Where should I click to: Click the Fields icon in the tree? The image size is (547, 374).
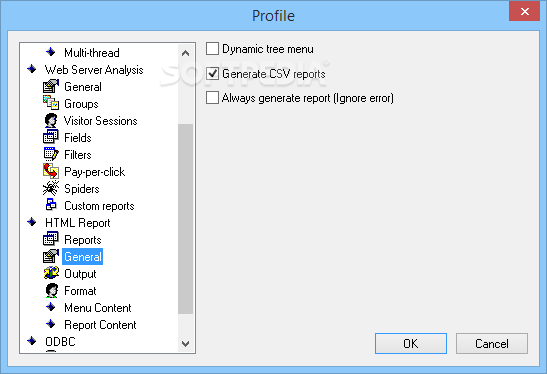click(51, 137)
